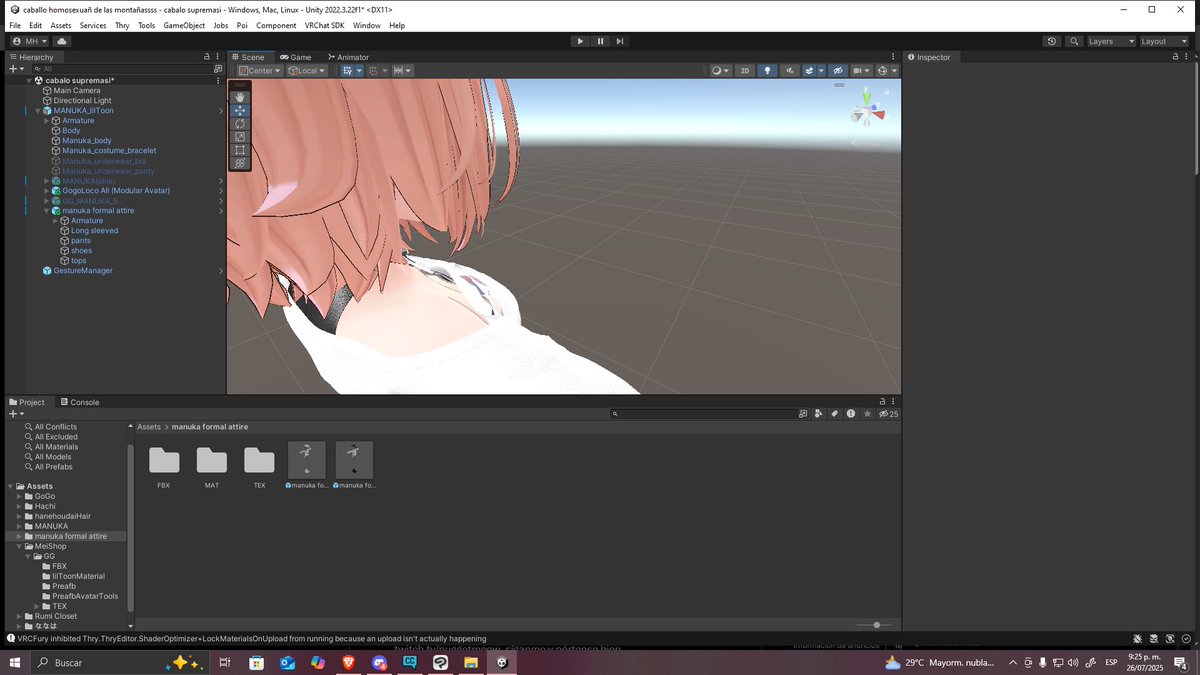Click the scene orientation gizmo
This screenshot has height=675, width=1200.
tap(867, 112)
